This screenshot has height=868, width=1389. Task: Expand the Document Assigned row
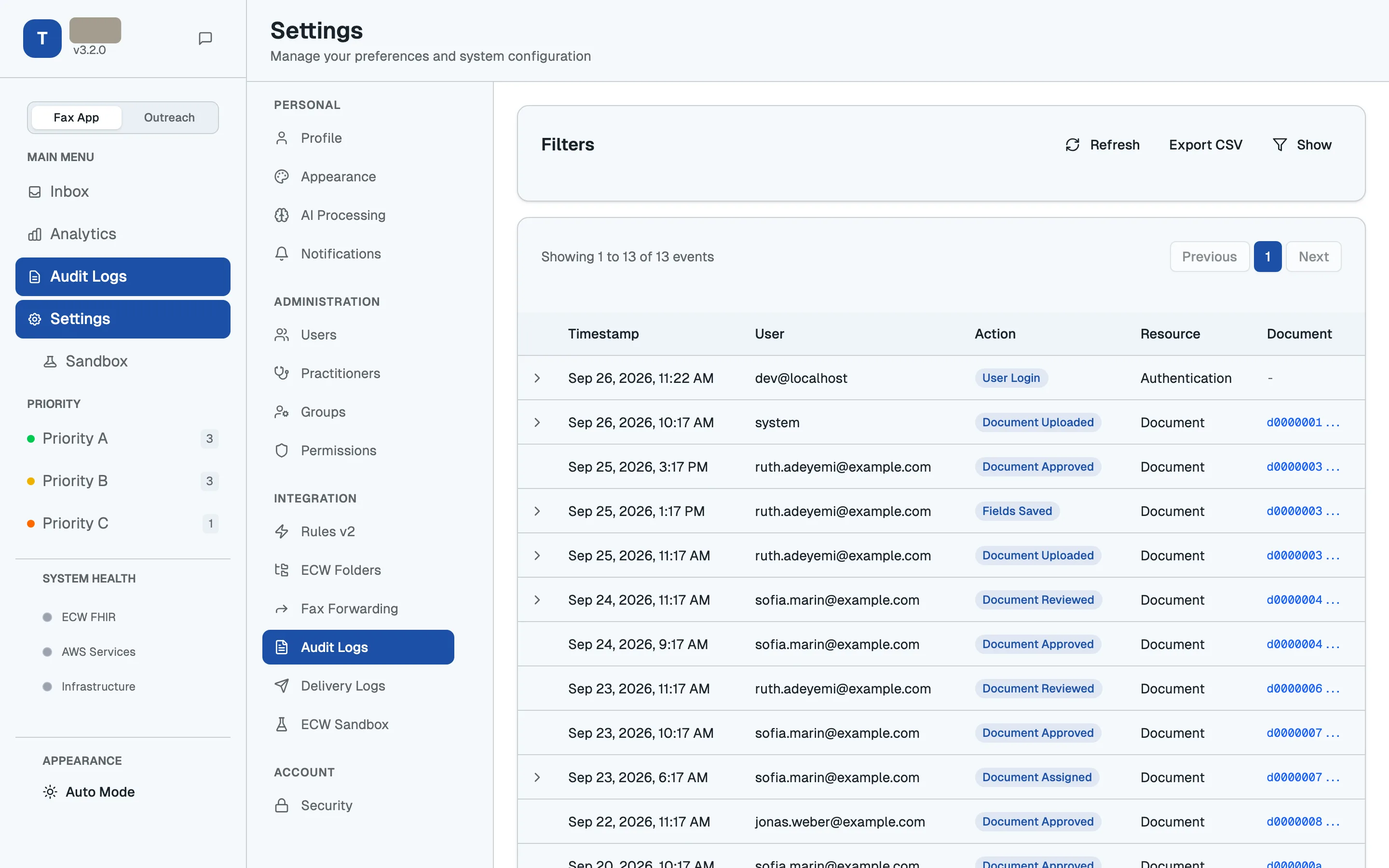tap(537, 777)
